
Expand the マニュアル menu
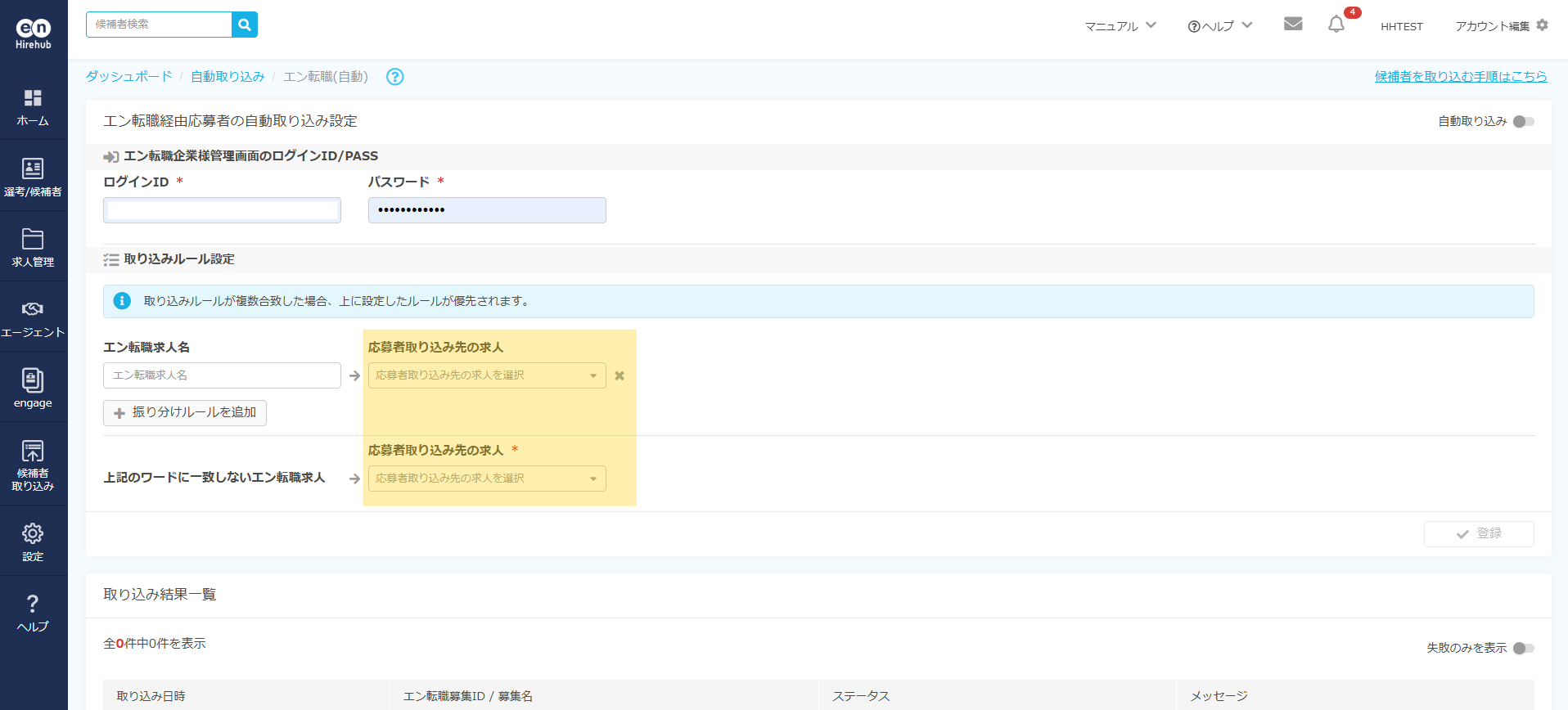coord(1120,26)
